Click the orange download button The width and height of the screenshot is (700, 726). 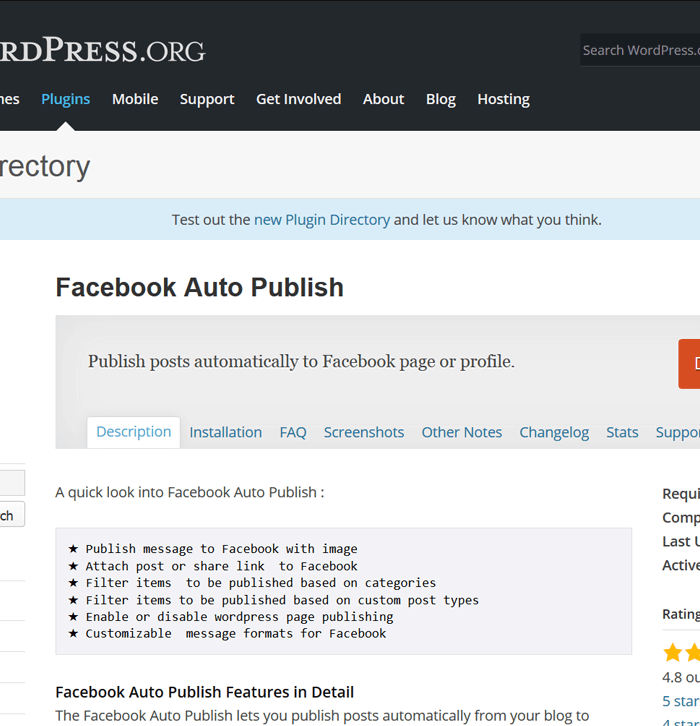[689, 364]
